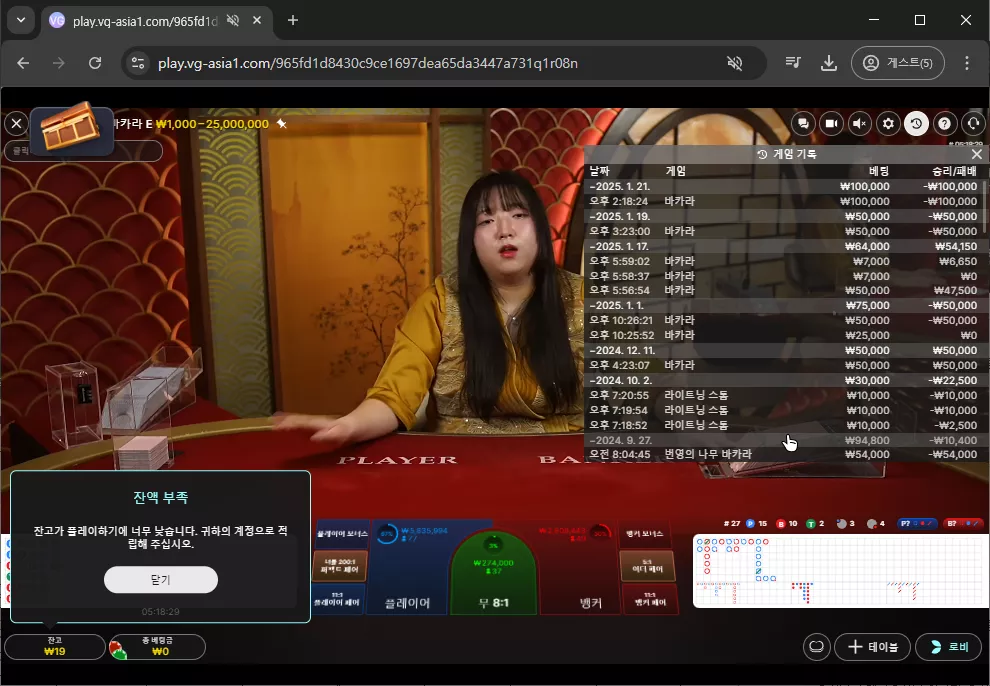Bet on the 뱅커 area

pos(581,568)
